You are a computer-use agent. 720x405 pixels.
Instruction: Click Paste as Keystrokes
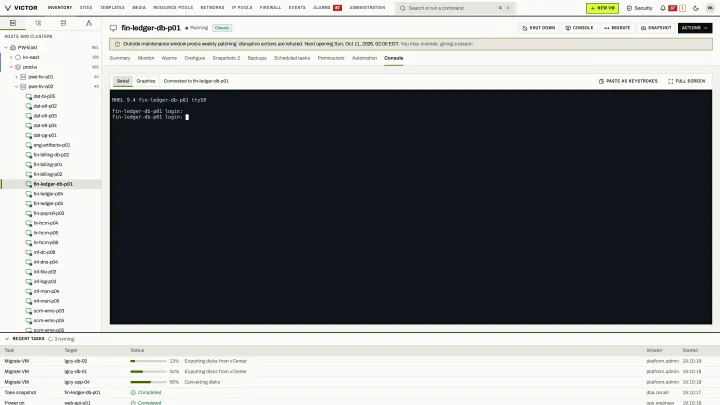(x=628, y=81)
